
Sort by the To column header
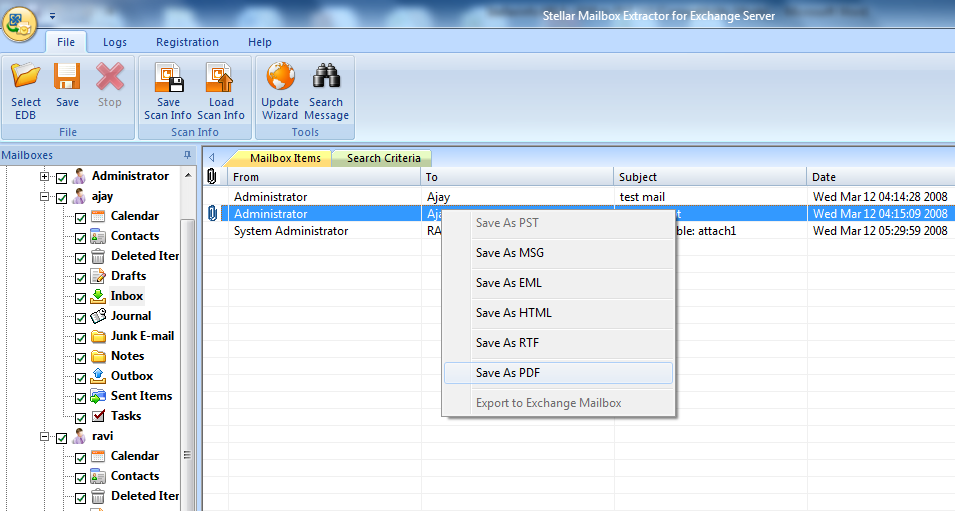(517, 177)
